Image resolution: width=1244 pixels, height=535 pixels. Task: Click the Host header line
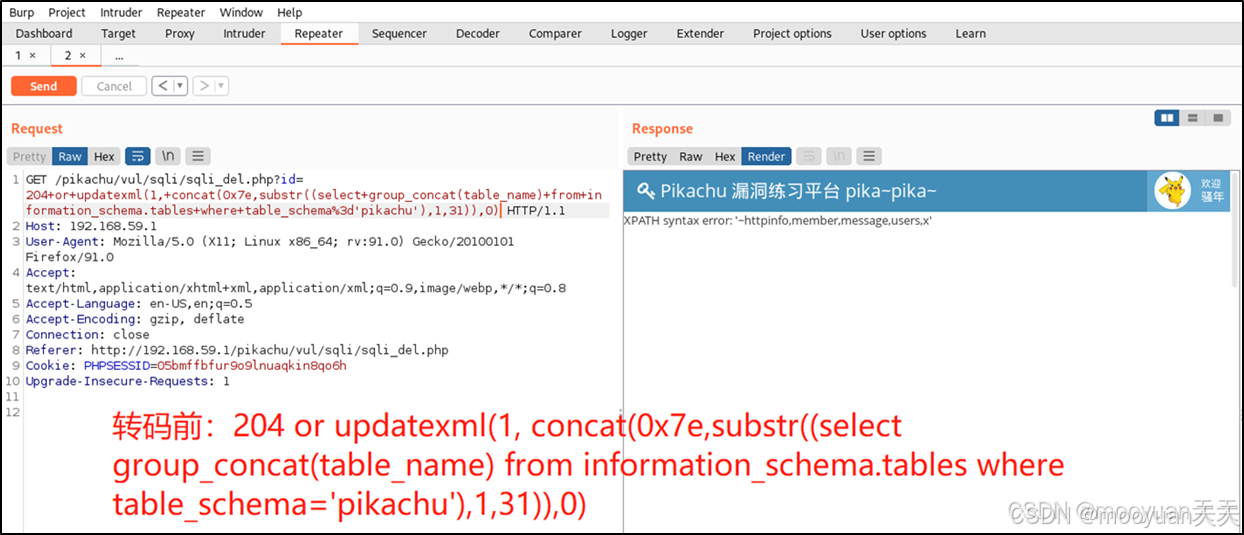[x=91, y=226]
